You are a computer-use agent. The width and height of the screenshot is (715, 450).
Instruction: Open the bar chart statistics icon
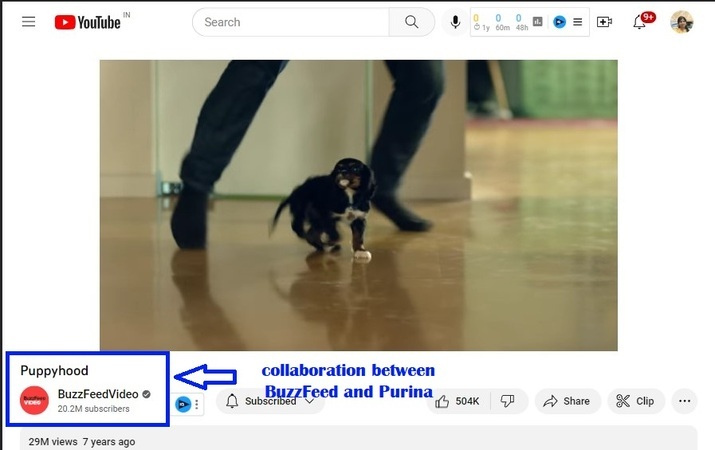pyautogui.click(x=538, y=21)
